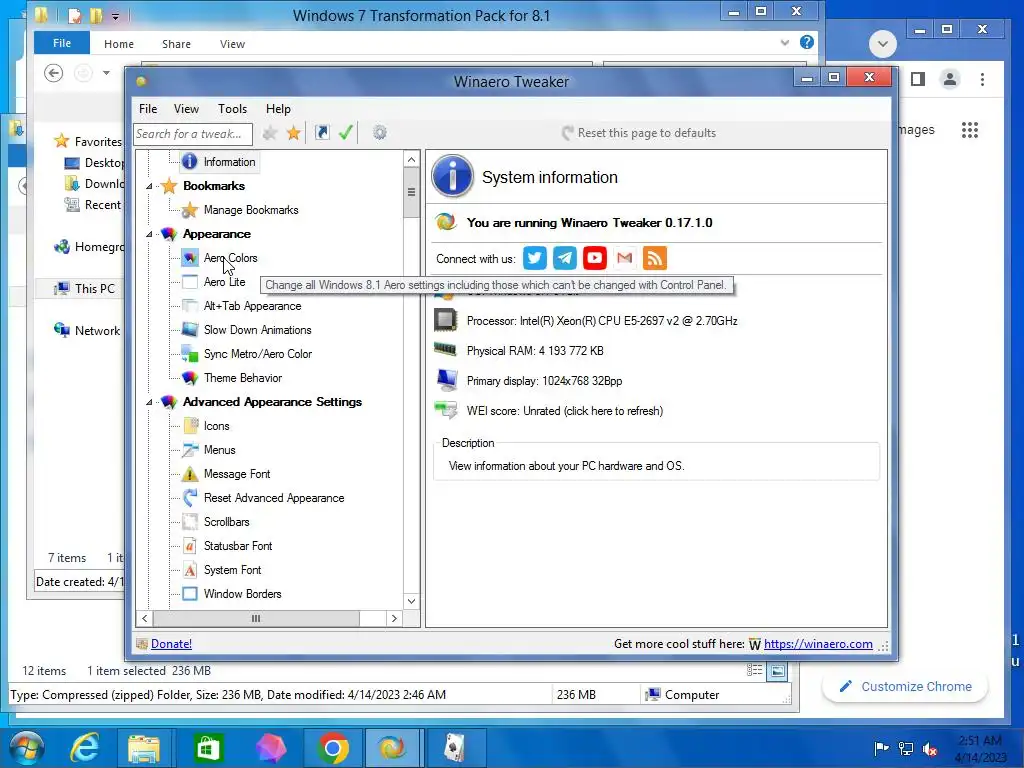Screen dimensions: 1024x768
Task: Open the Tools menu
Action: coord(232,109)
